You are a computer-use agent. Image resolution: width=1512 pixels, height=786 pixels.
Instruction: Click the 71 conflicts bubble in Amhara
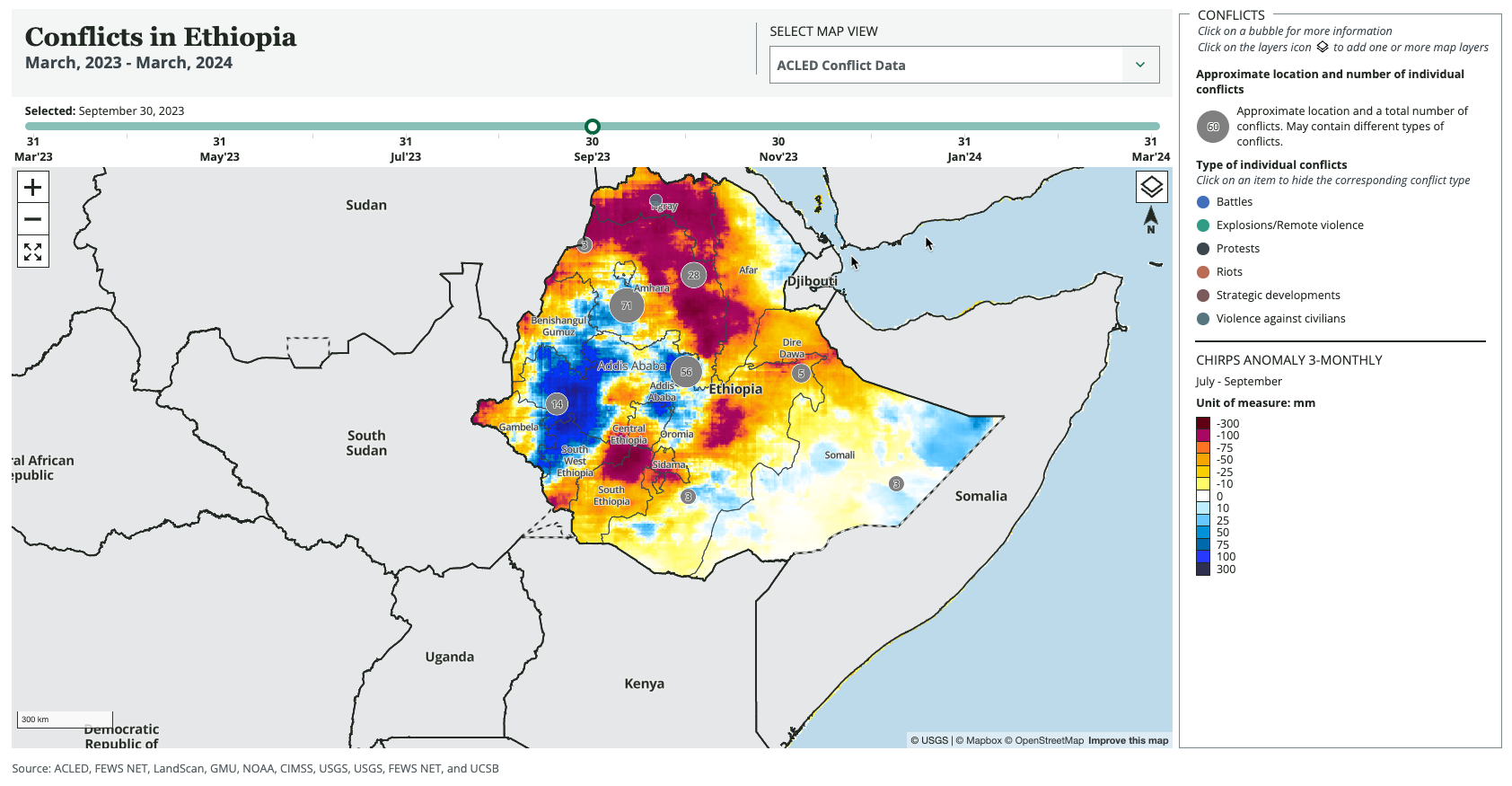pyautogui.click(x=627, y=305)
